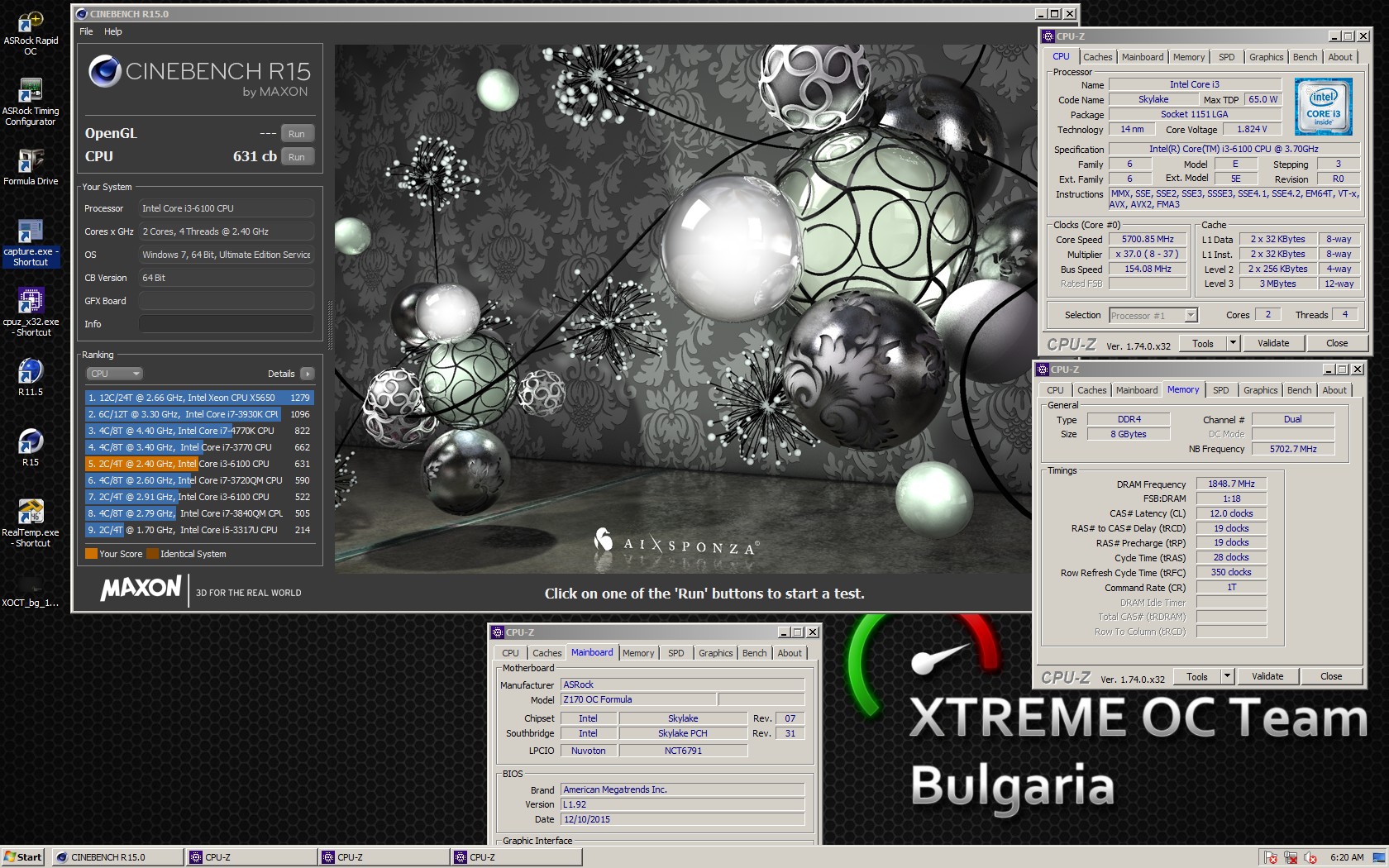Screen dimensions: 1389x868
Task: Open the Ranking CPU dropdown
Action: click(115, 374)
